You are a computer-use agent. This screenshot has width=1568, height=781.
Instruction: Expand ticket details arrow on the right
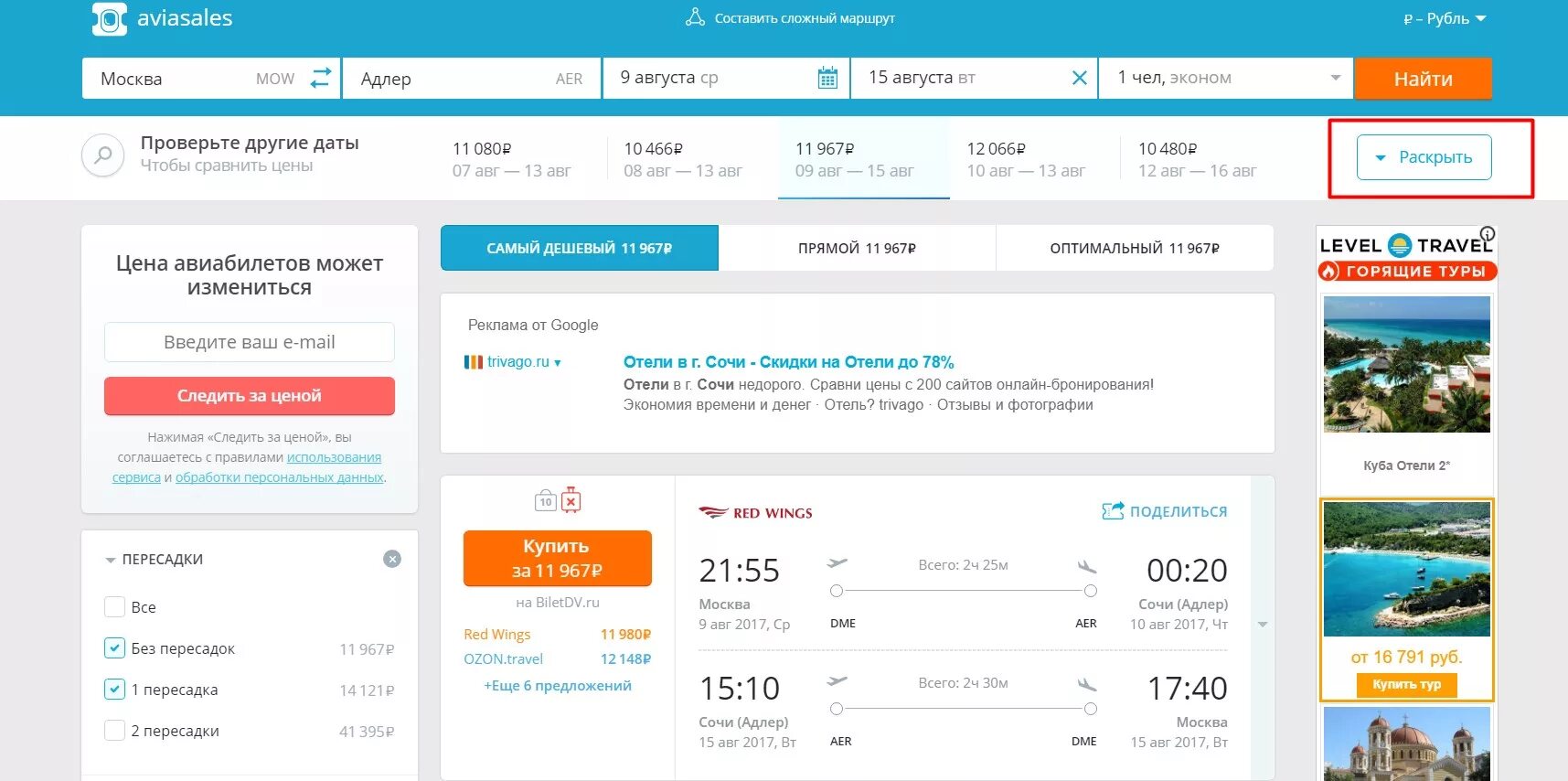tap(1263, 625)
